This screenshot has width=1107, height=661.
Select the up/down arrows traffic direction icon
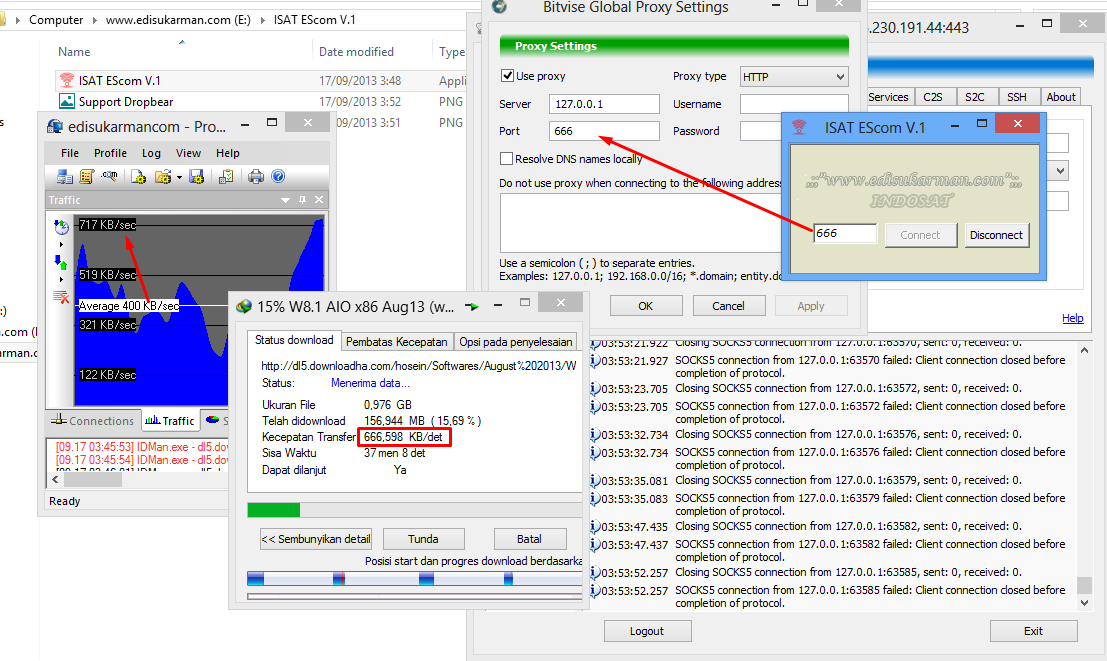[61, 263]
